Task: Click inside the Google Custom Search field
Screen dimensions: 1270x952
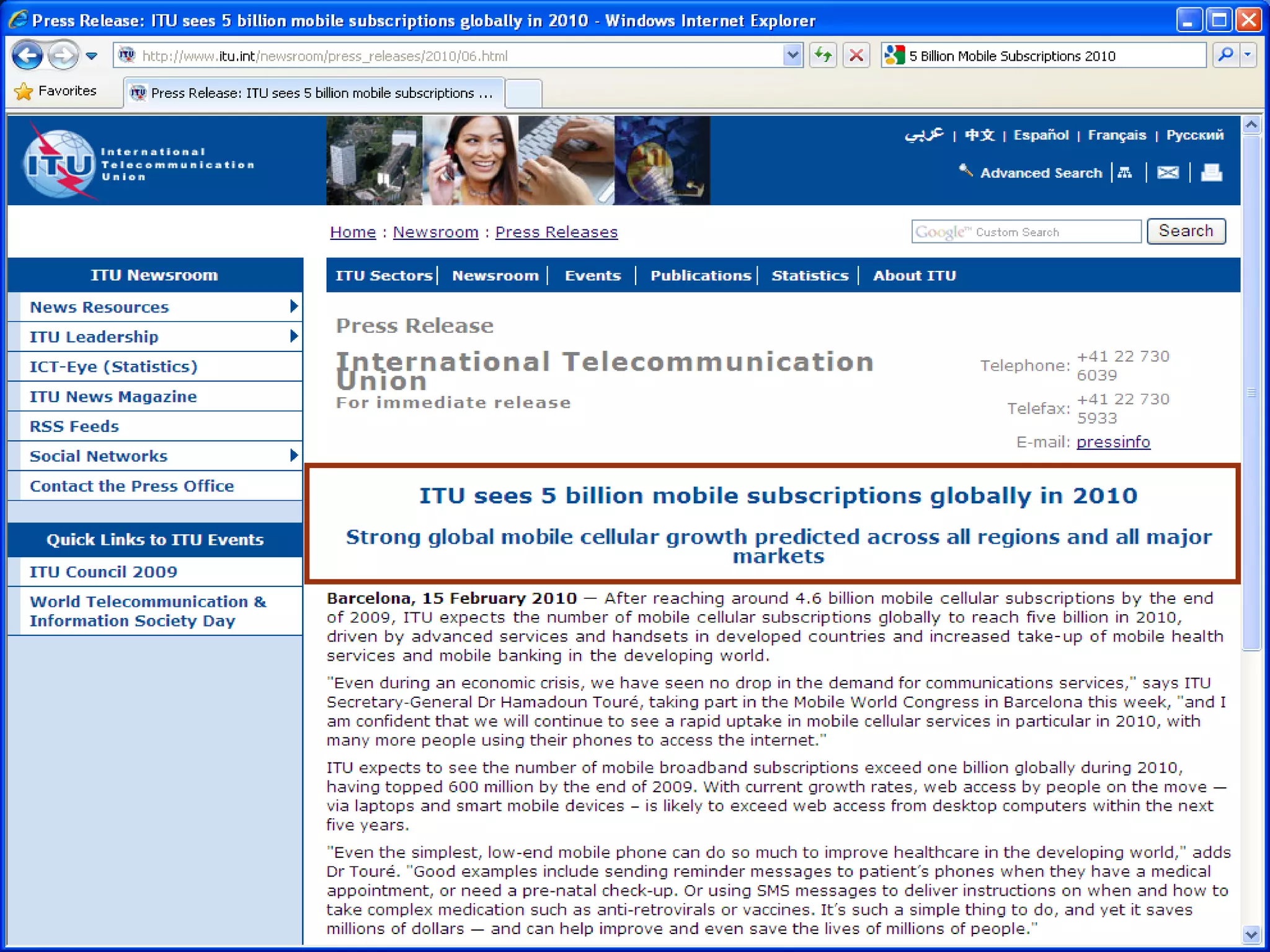Action: coord(1026,232)
